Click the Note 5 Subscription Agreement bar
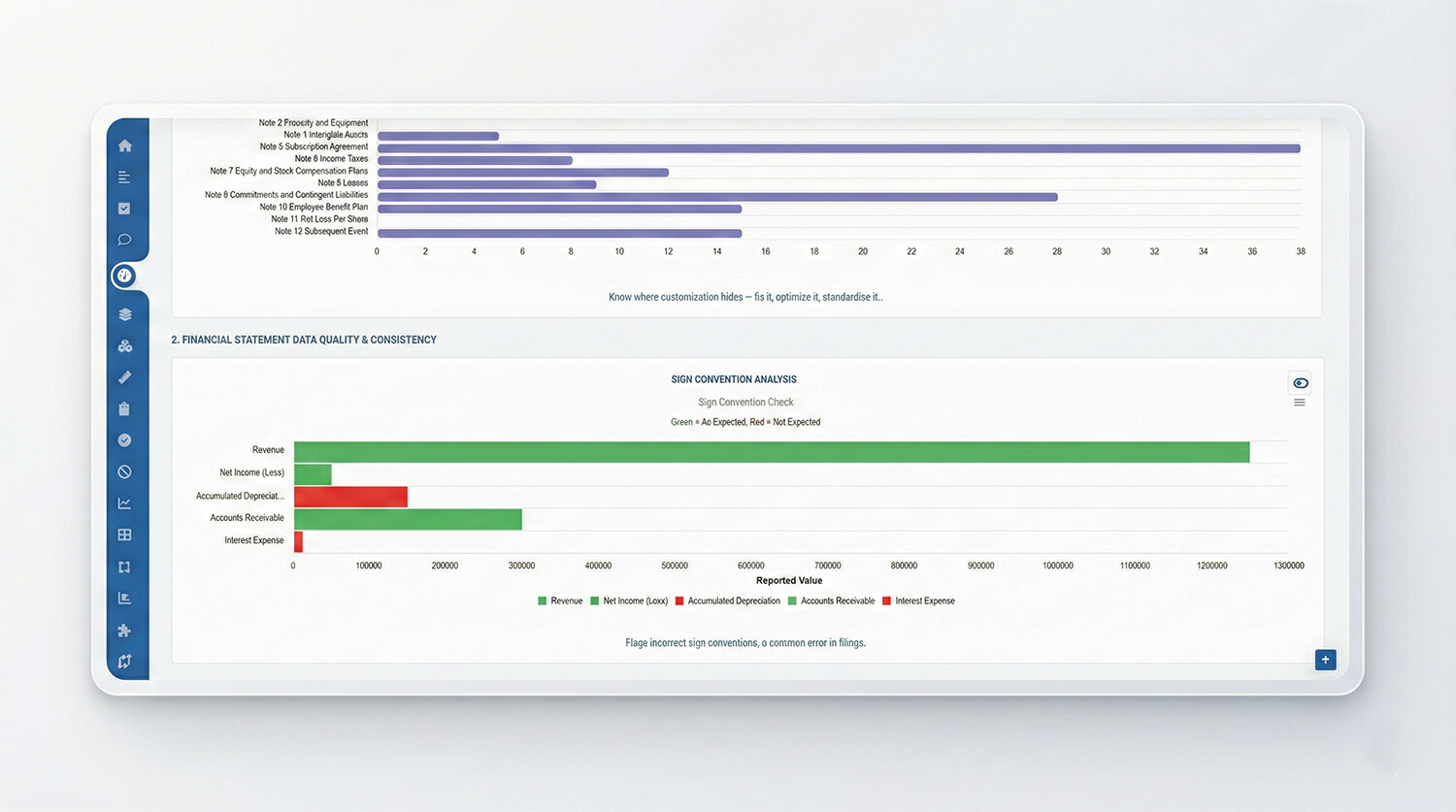Screen dimensions: 1456x812 click(x=839, y=148)
